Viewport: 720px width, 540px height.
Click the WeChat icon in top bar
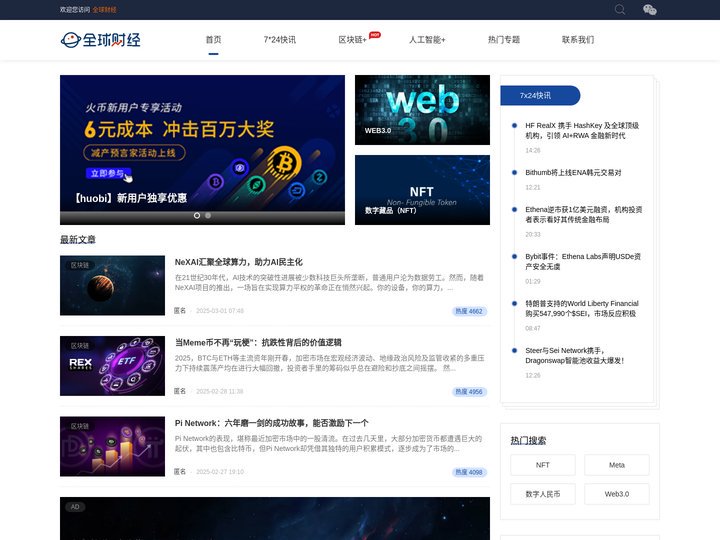pyautogui.click(x=650, y=10)
